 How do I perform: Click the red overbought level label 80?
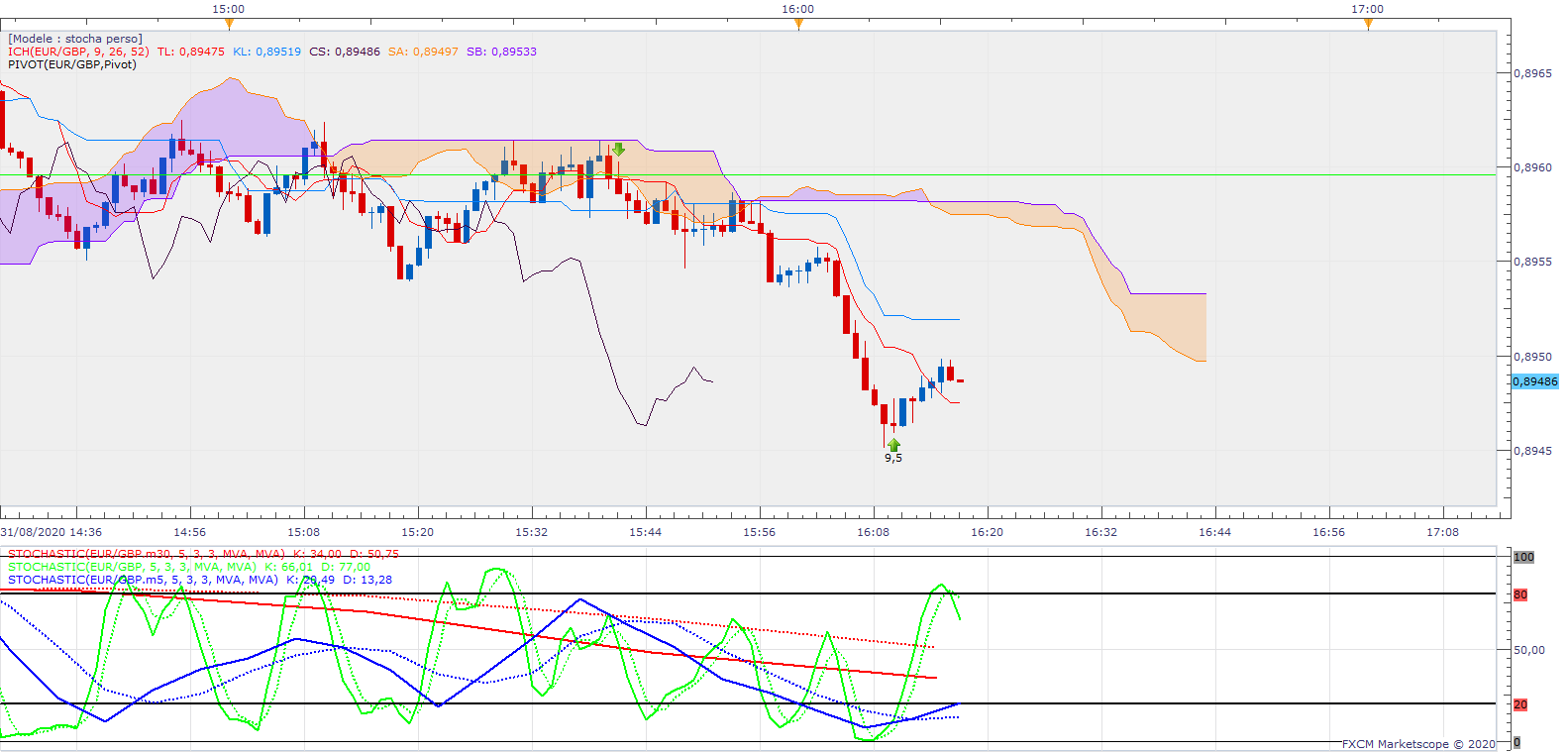tap(1520, 594)
